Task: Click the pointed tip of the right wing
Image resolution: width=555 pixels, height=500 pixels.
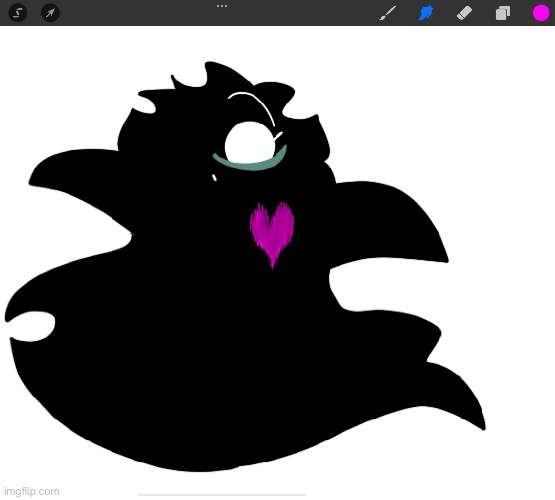Action: 447,260
